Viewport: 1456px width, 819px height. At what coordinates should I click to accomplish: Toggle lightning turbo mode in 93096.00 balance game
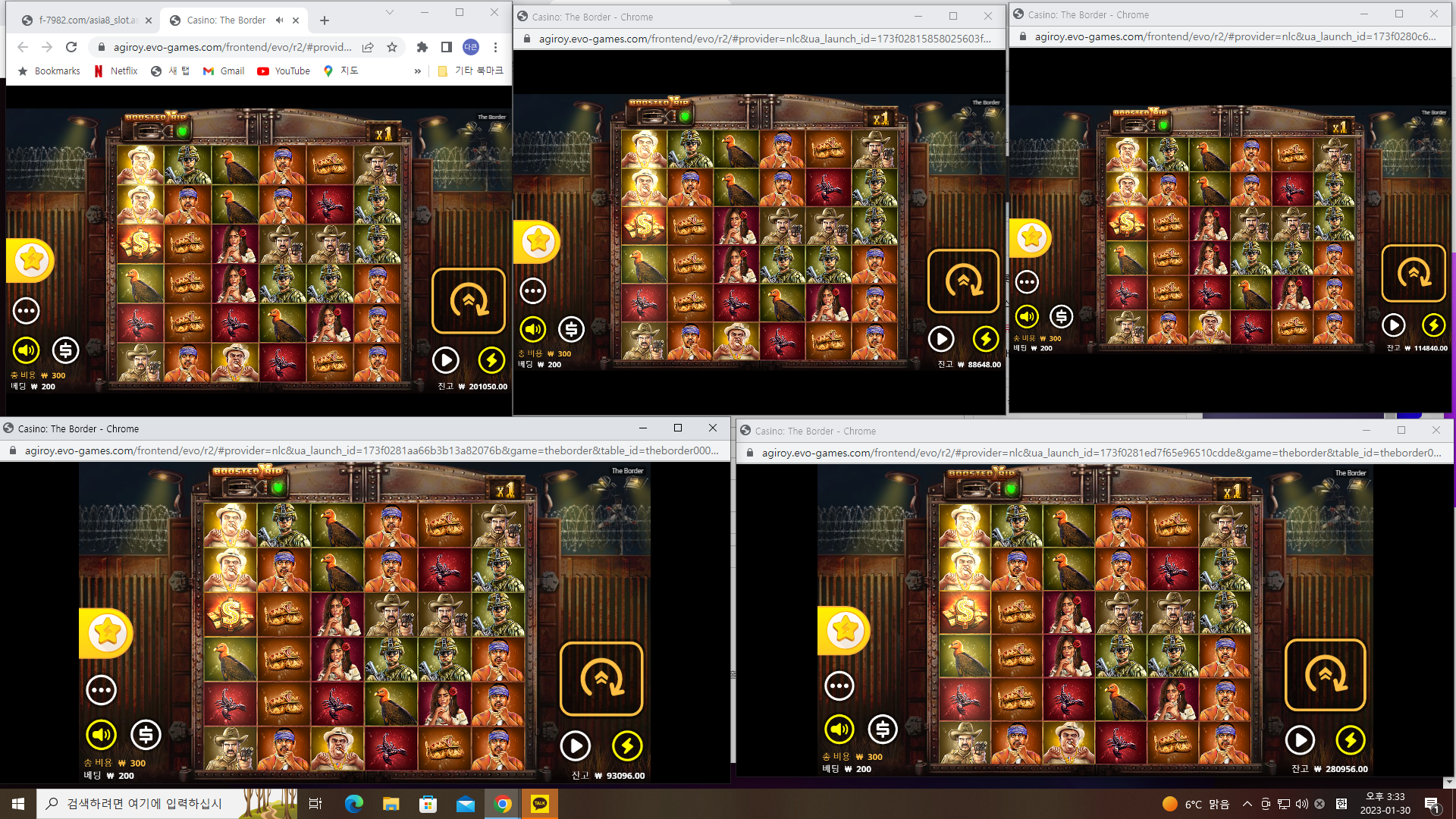coord(627,746)
